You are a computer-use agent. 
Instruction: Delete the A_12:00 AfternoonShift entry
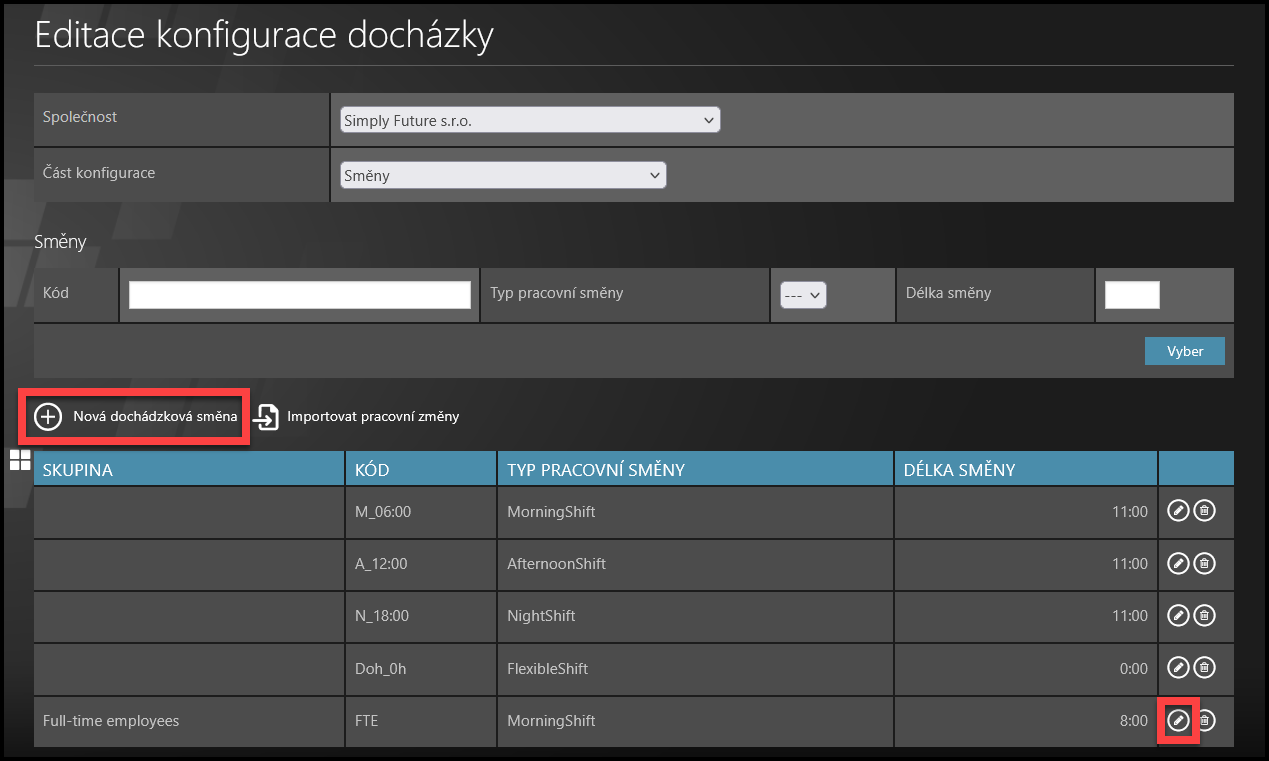1205,563
